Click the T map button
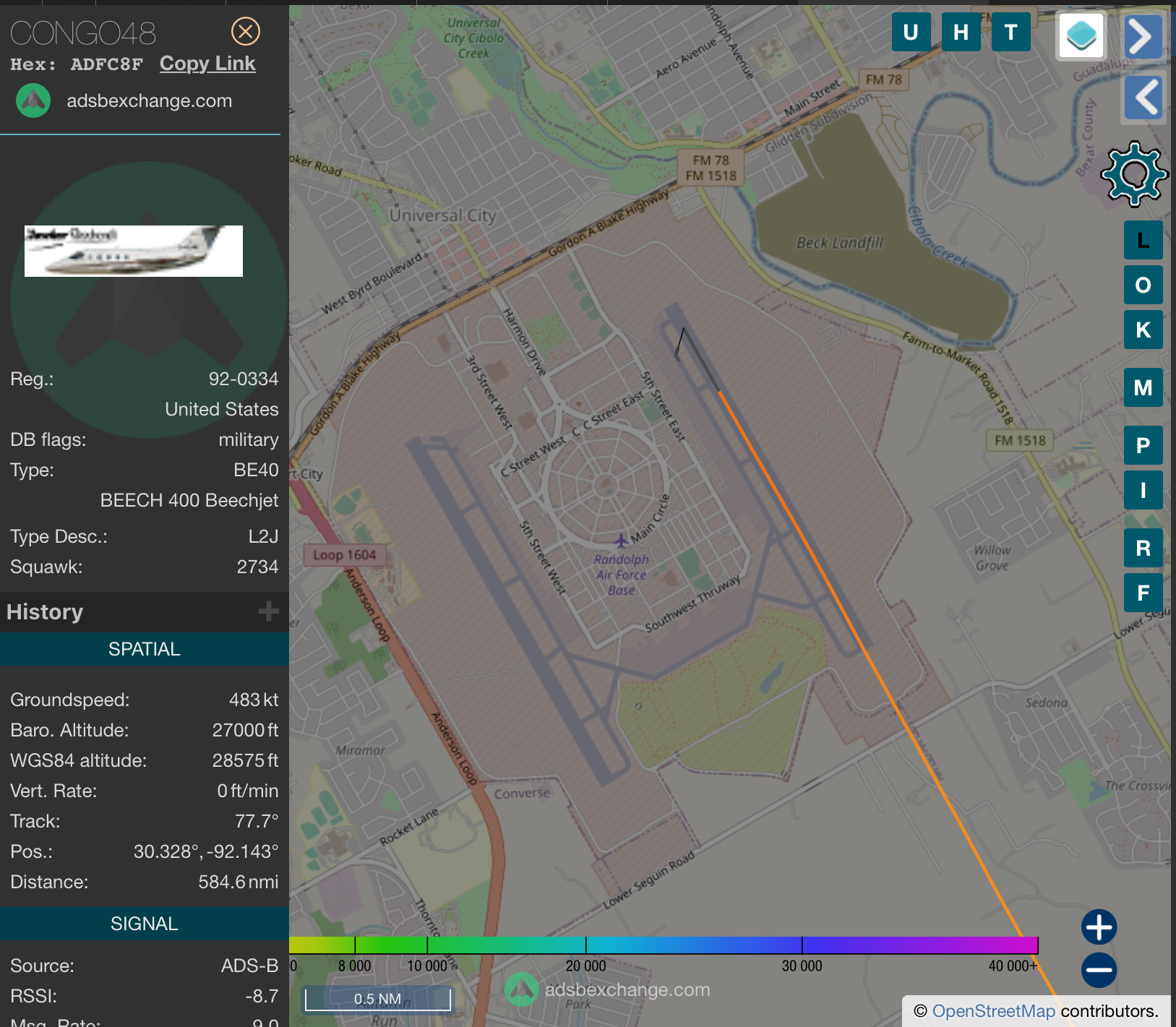Viewport: 1176px width, 1027px height. pyautogui.click(x=1010, y=32)
